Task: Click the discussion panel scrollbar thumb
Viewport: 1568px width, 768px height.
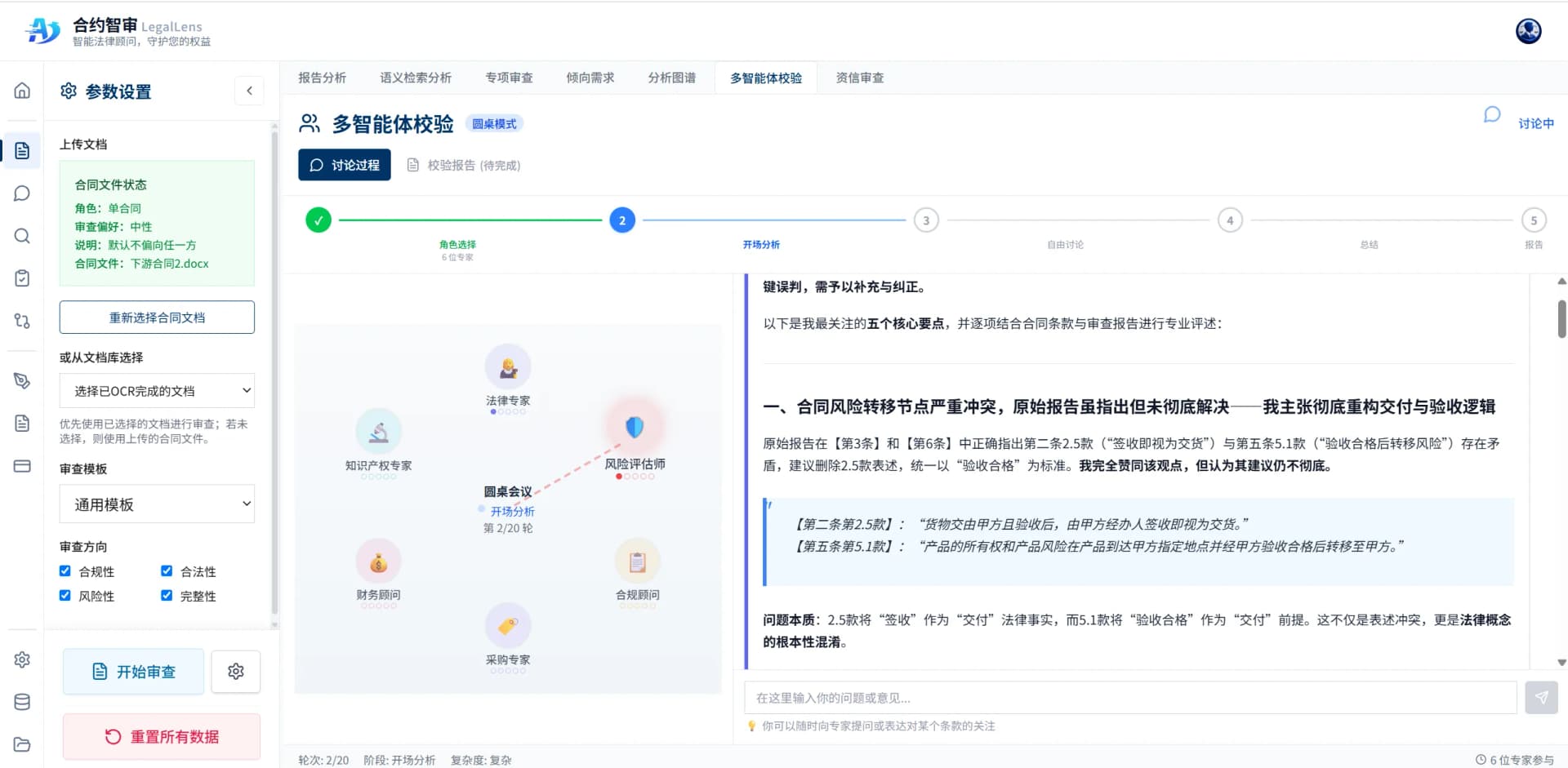Action: pos(1561,319)
